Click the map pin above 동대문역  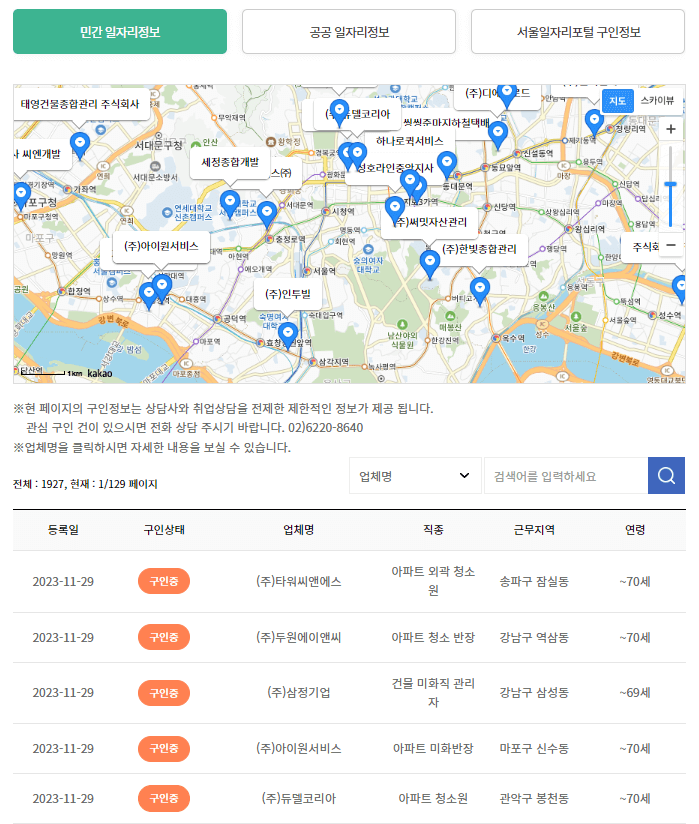click(x=447, y=164)
